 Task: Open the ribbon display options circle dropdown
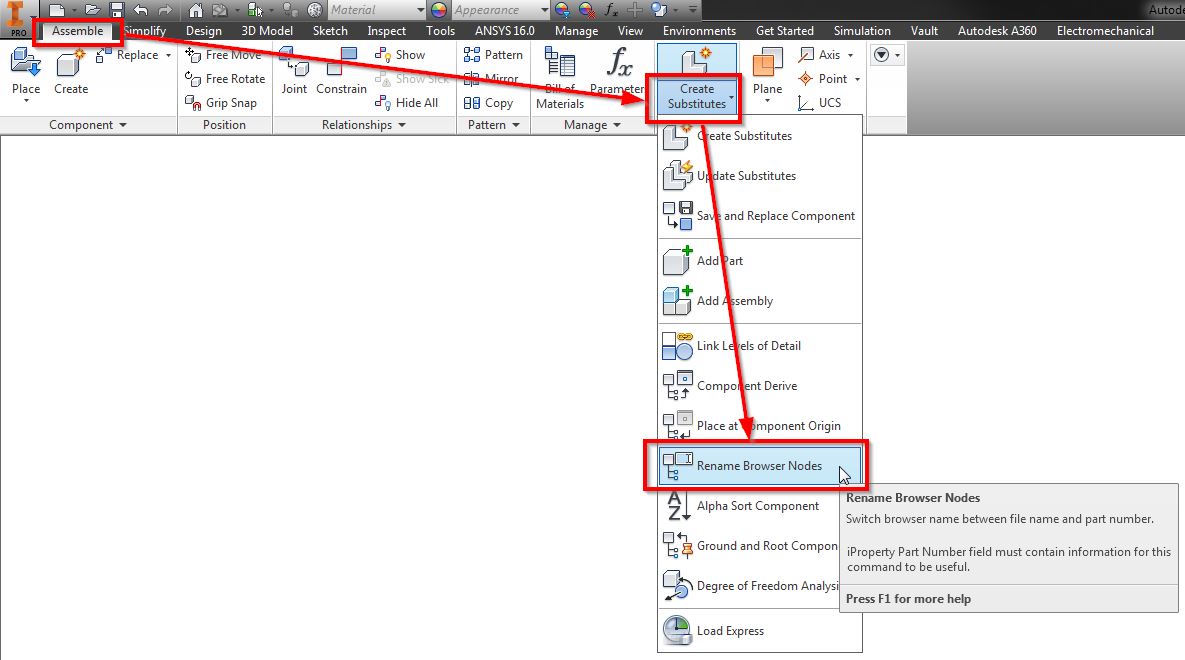[x=887, y=55]
